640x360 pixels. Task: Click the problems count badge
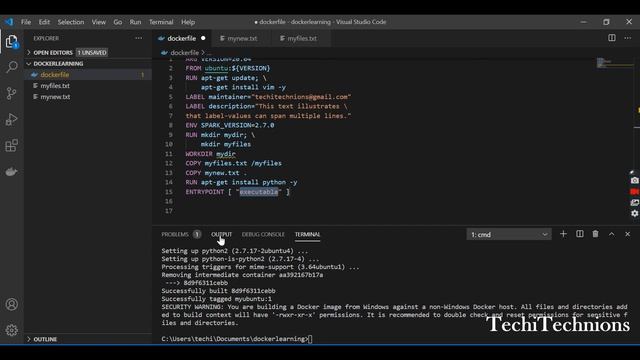click(197, 234)
